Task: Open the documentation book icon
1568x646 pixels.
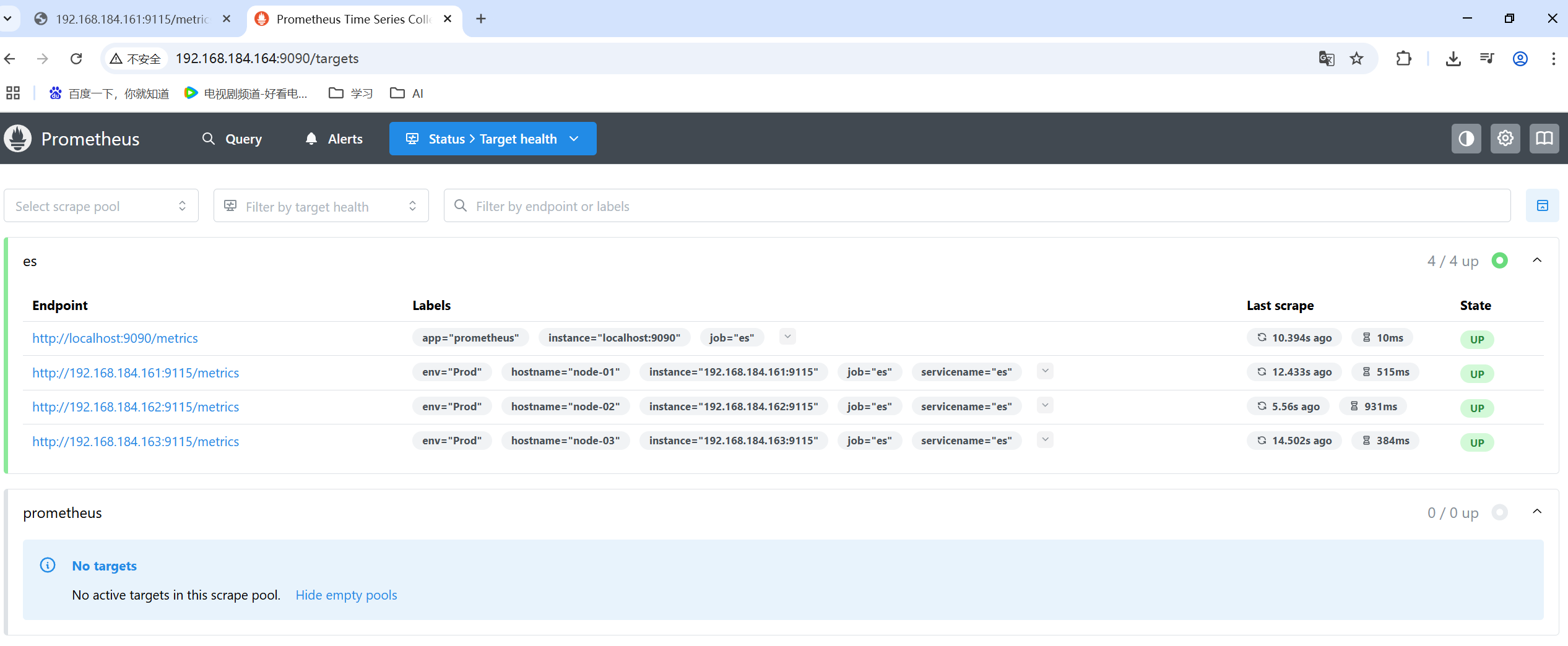Action: click(x=1544, y=139)
